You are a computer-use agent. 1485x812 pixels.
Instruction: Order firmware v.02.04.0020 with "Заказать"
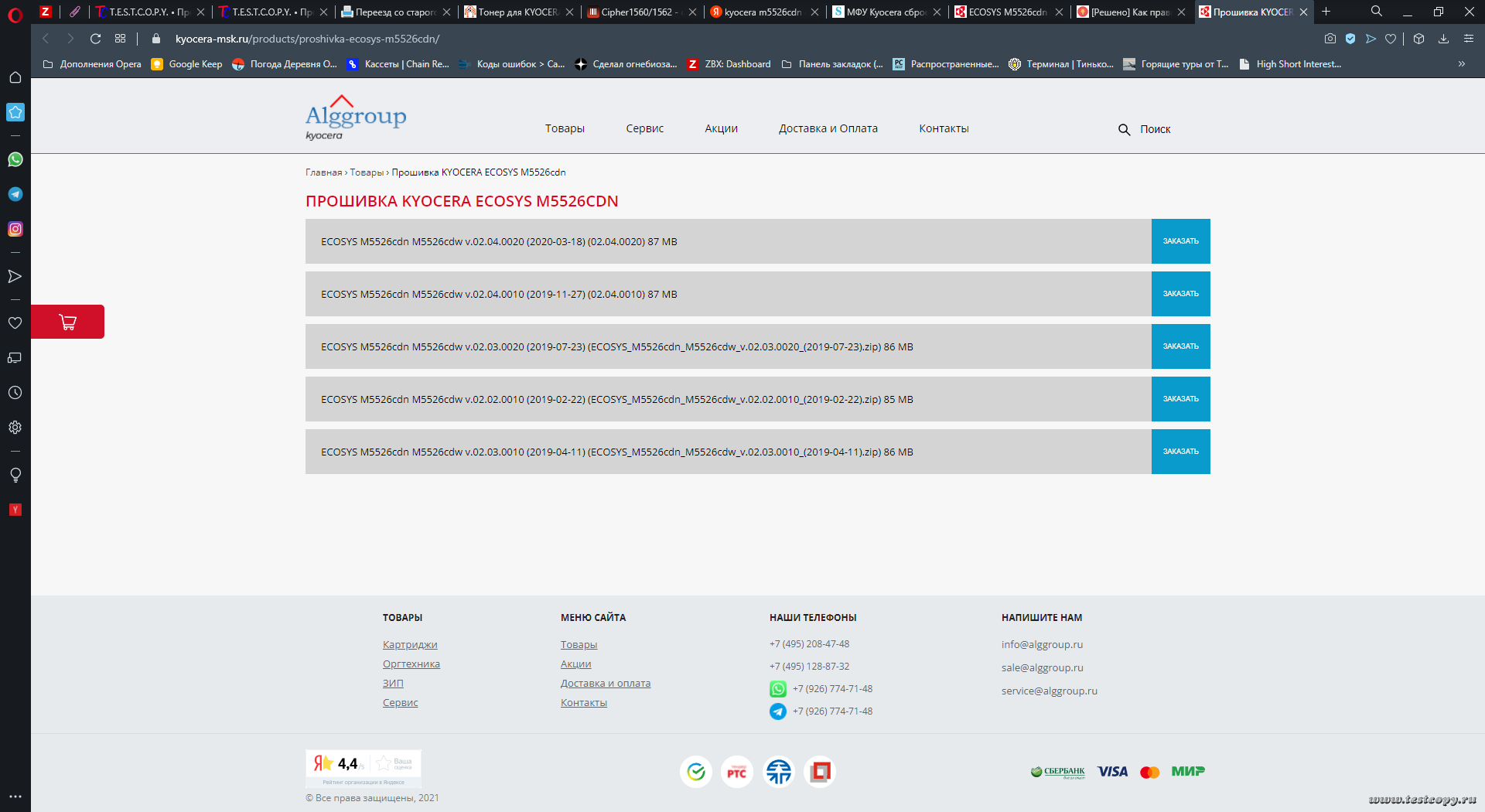pyautogui.click(x=1180, y=241)
